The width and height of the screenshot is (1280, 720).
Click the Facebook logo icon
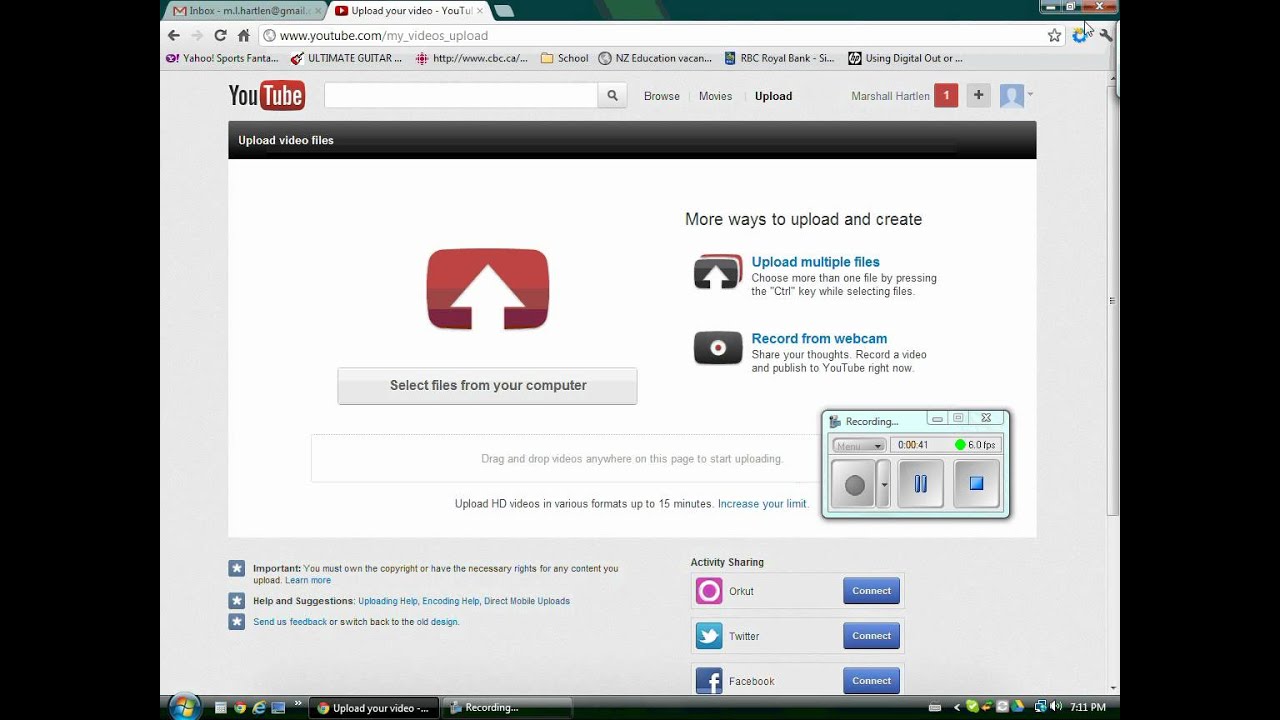[709, 681]
